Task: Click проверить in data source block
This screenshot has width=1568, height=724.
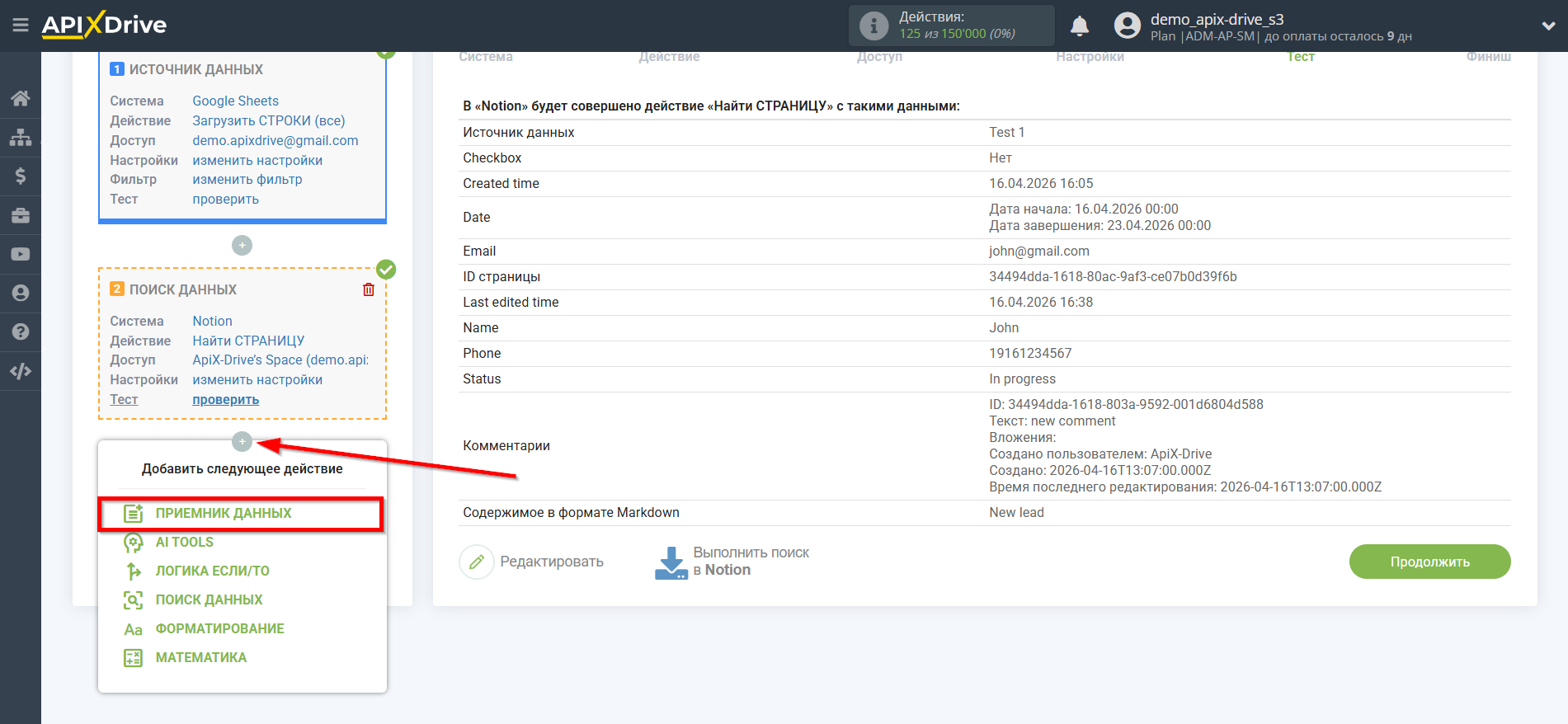Action: 226,199
